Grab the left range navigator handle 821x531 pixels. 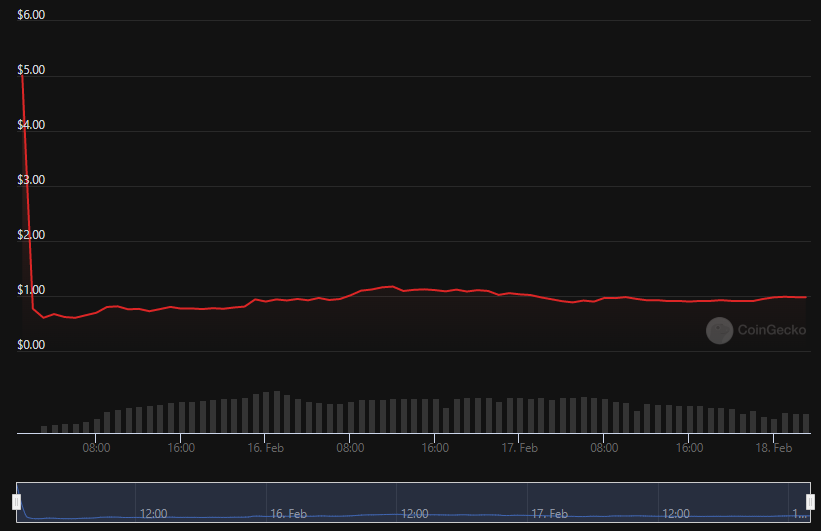[x=17, y=502]
